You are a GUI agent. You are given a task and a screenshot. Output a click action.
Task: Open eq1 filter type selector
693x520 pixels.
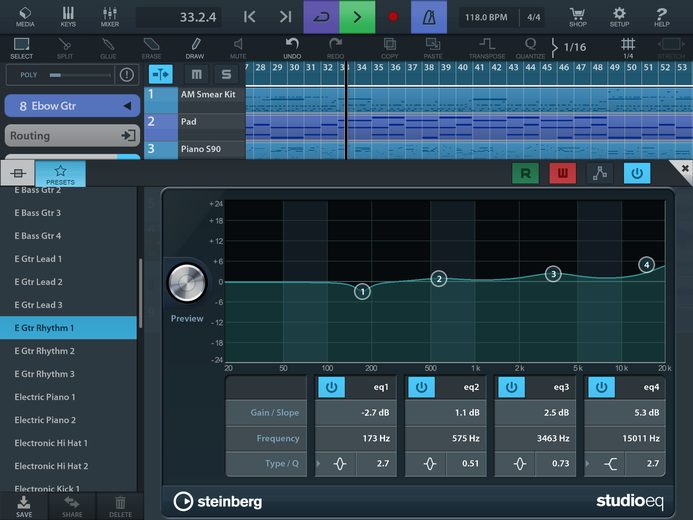(x=339, y=464)
